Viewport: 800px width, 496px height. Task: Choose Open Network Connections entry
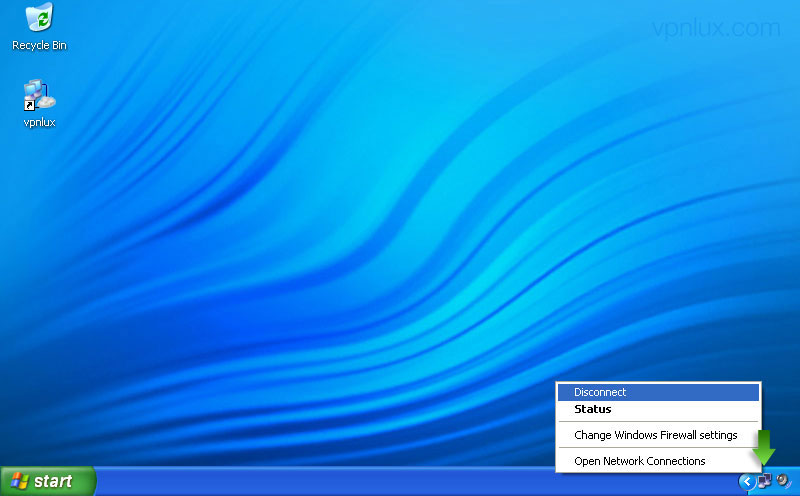tap(658, 461)
